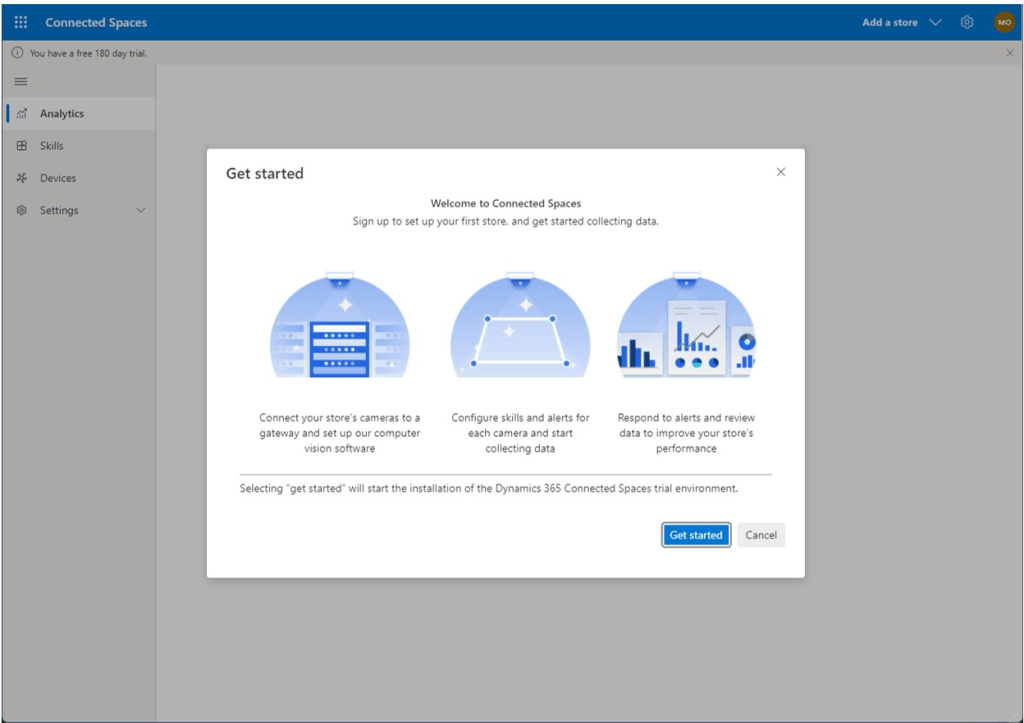Click the settings gear in header
This screenshot has height=723, width=1024.
pyautogui.click(x=967, y=22)
